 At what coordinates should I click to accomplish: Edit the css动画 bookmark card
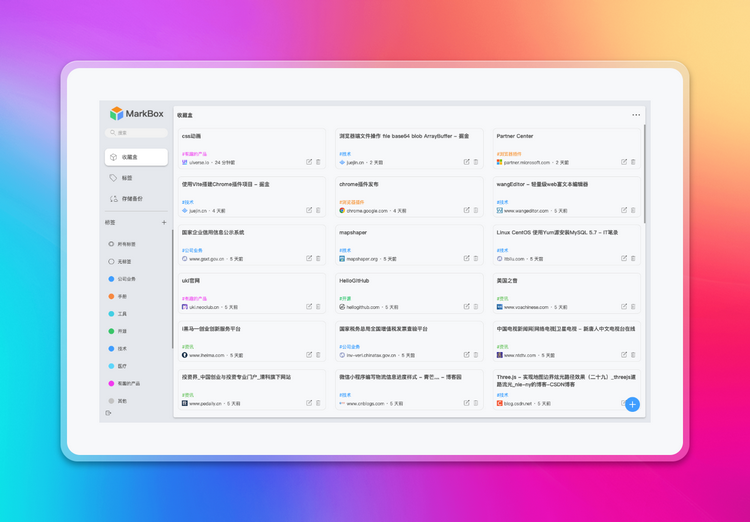tap(309, 162)
